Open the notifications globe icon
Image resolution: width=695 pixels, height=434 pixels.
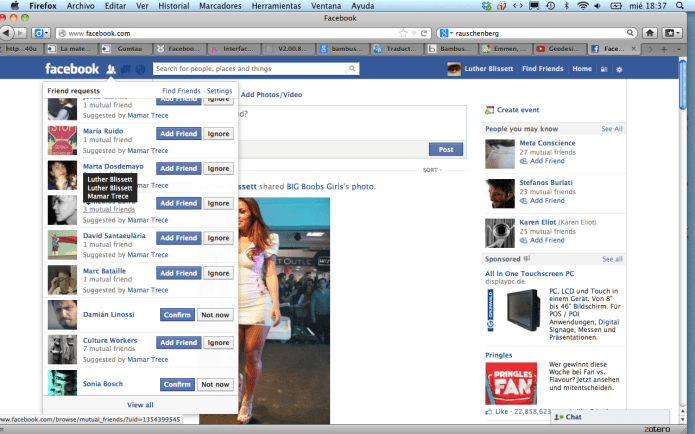pos(140,69)
